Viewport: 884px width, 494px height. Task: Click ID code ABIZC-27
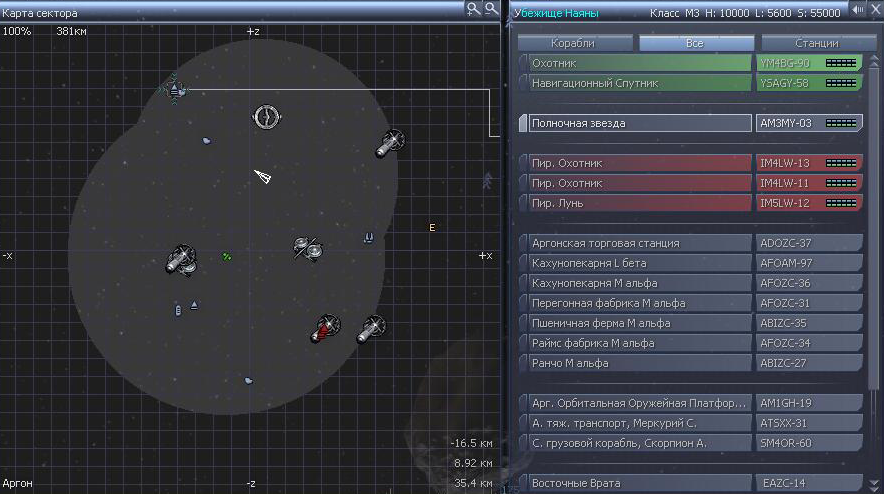[783, 364]
